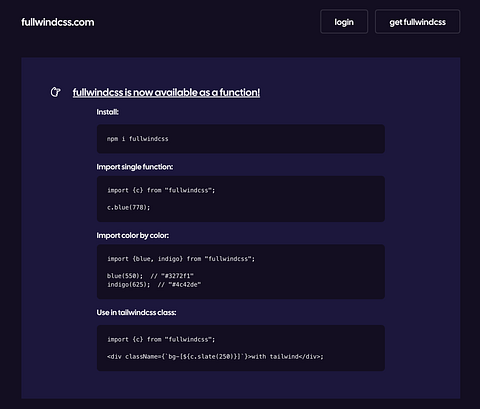Click the 'npm i fullwindcss' command text
The image size is (480, 409).
(138, 139)
